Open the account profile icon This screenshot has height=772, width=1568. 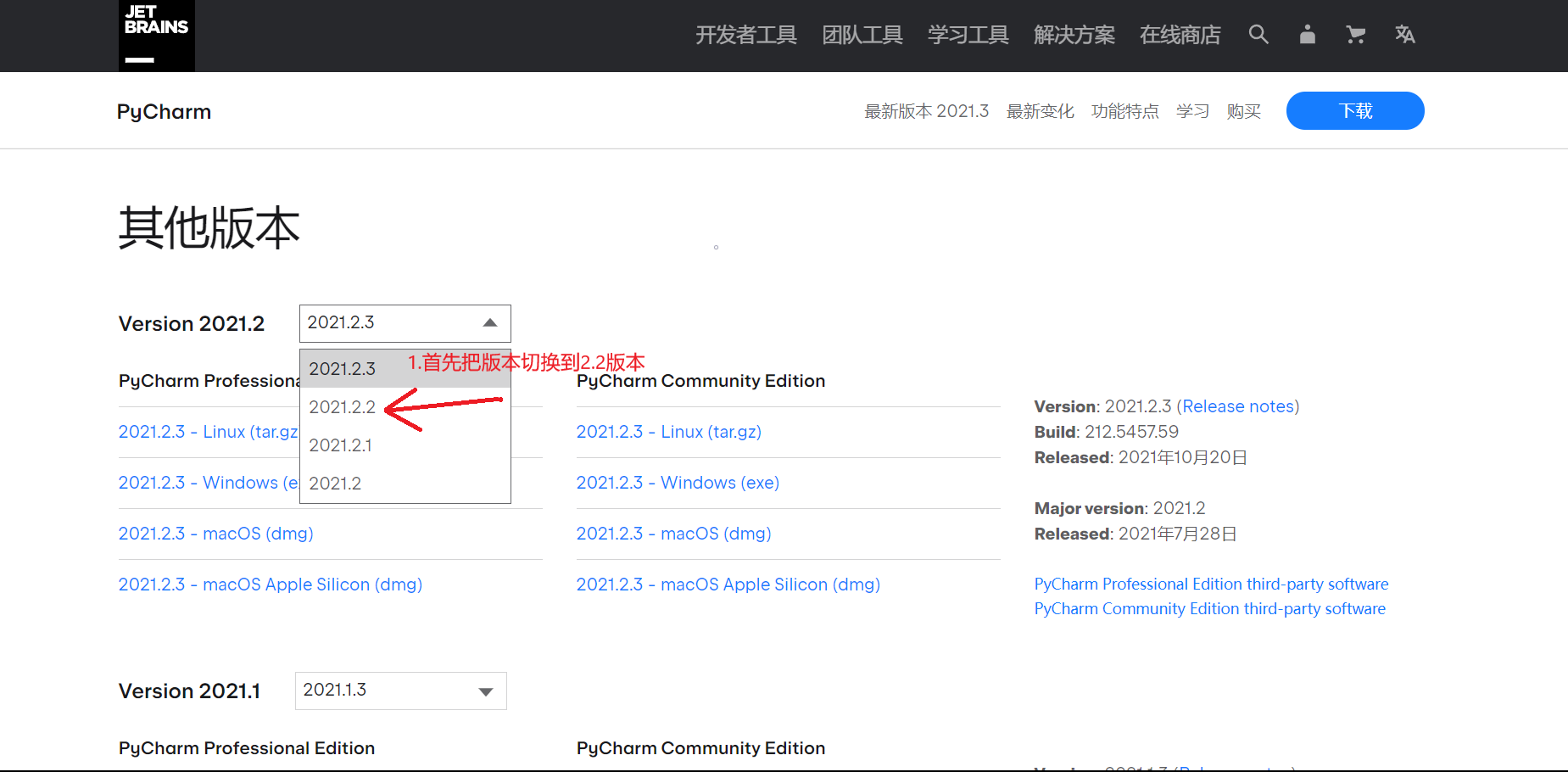[1307, 35]
